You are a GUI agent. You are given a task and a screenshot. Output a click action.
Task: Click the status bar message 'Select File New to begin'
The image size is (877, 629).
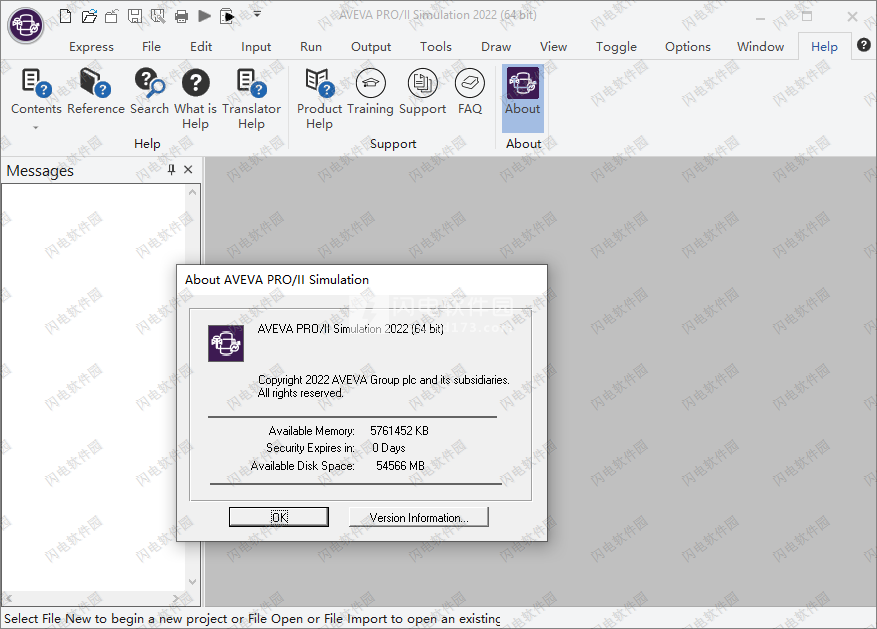(252, 618)
